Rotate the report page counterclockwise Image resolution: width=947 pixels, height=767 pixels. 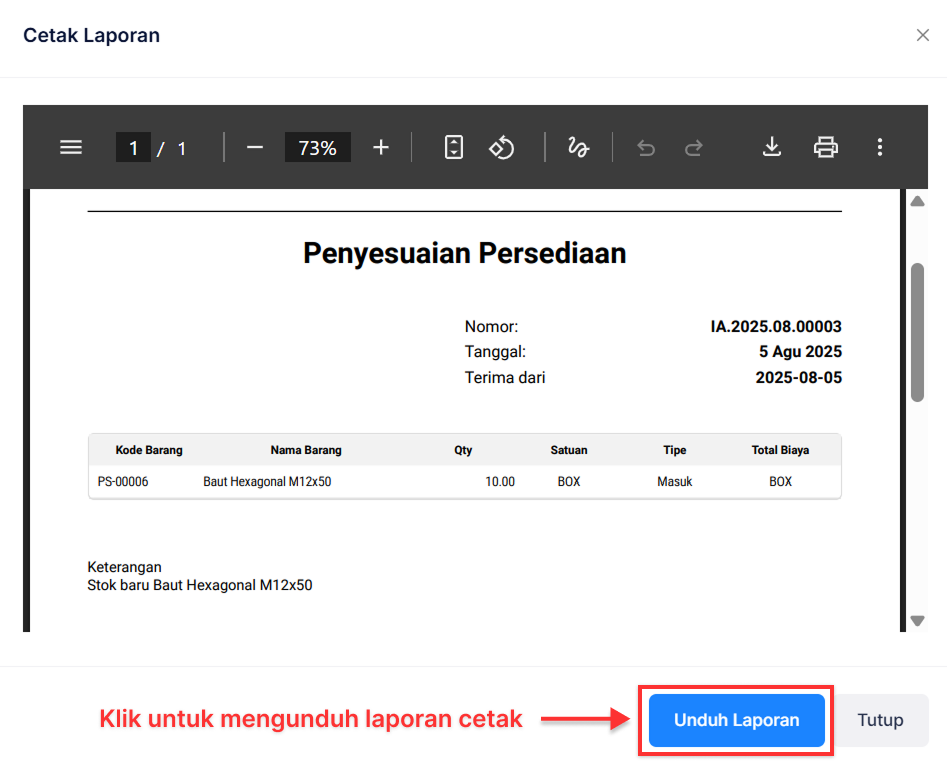(x=502, y=147)
